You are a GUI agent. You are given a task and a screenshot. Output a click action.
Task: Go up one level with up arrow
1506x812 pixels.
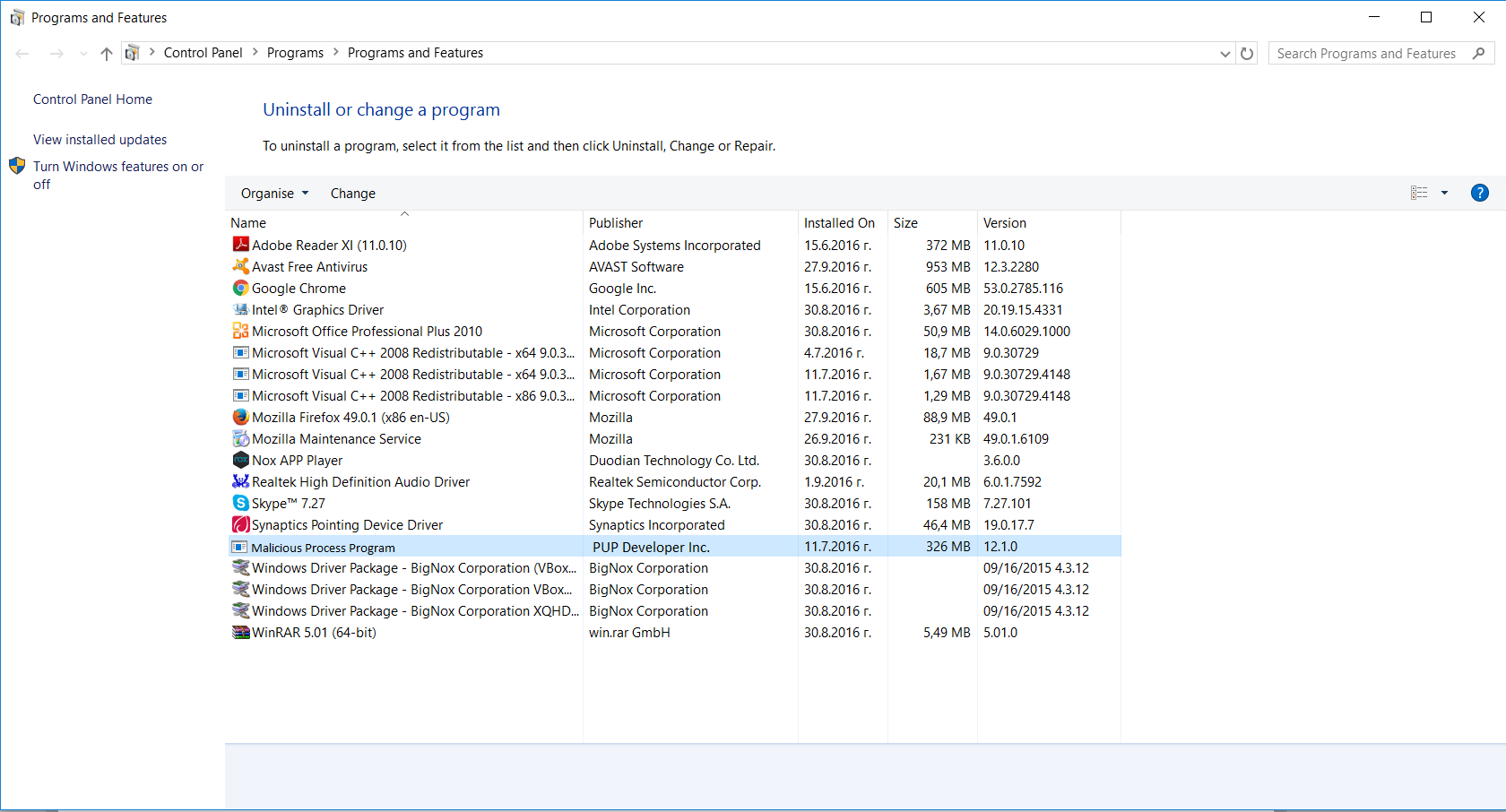[107, 54]
